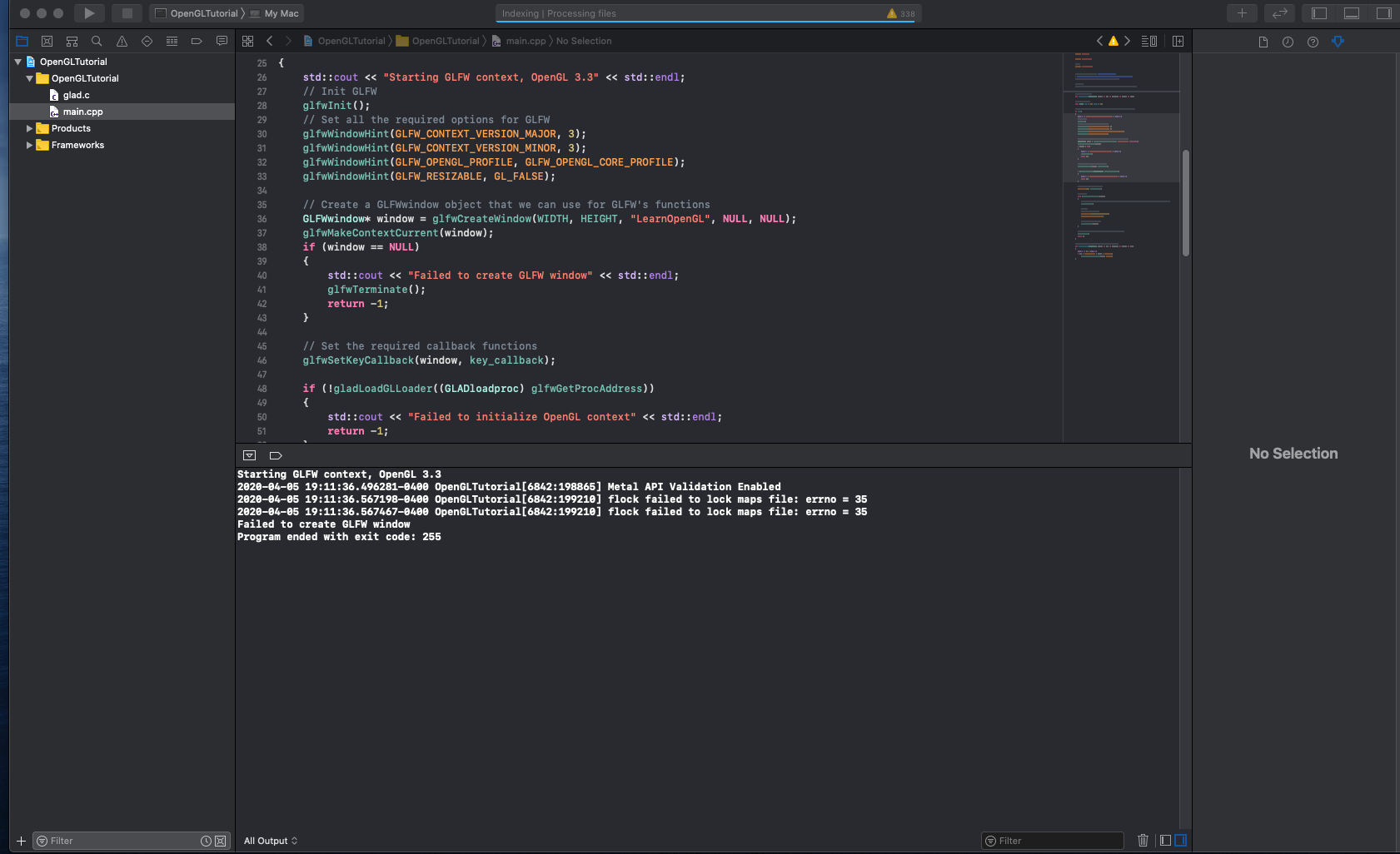Image resolution: width=1400 pixels, height=854 pixels.
Task: Collapse the OpenGLTutorial project tree
Action: [17, 61]
